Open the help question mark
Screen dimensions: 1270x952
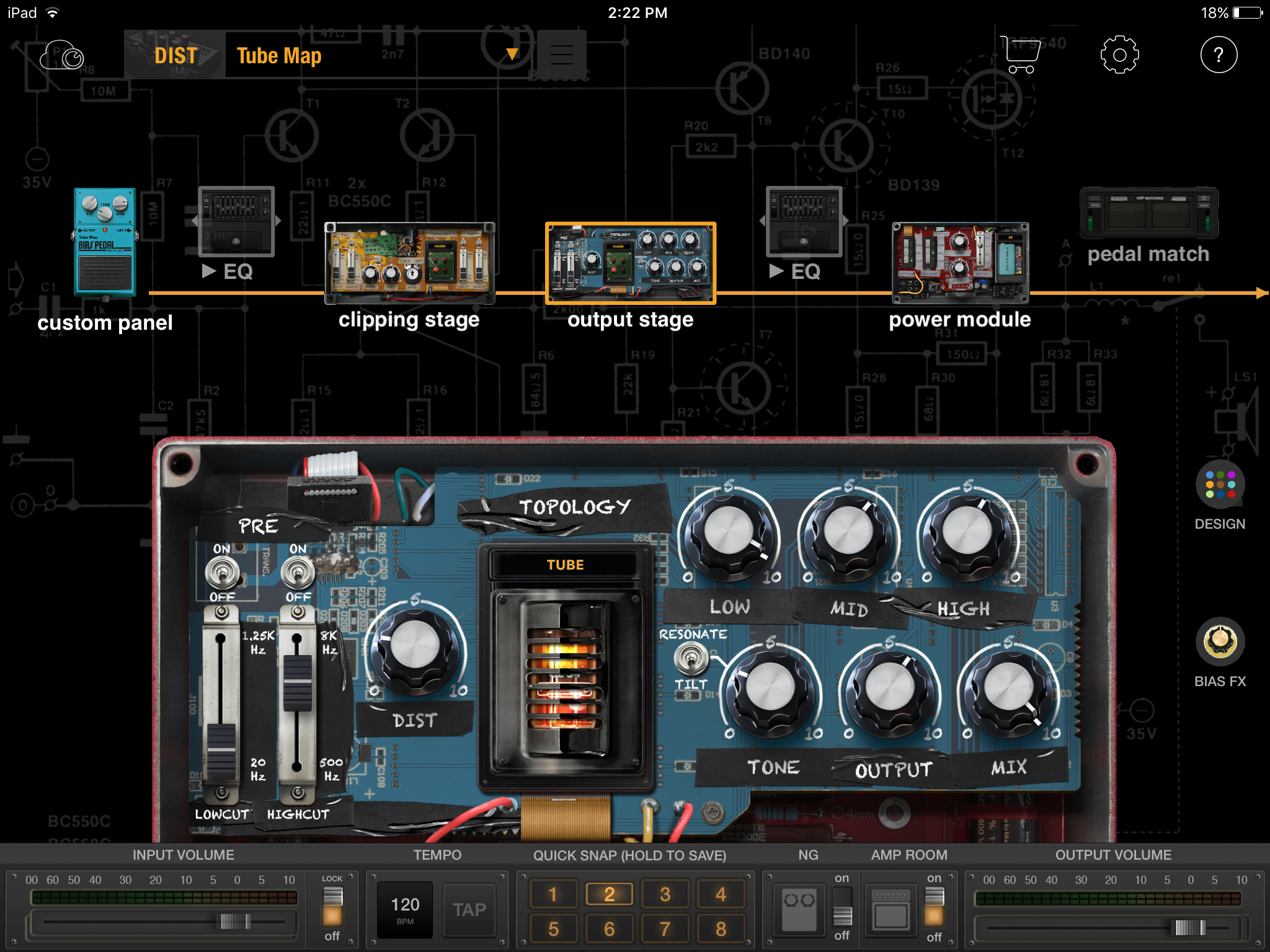[x=1219, y=55]
